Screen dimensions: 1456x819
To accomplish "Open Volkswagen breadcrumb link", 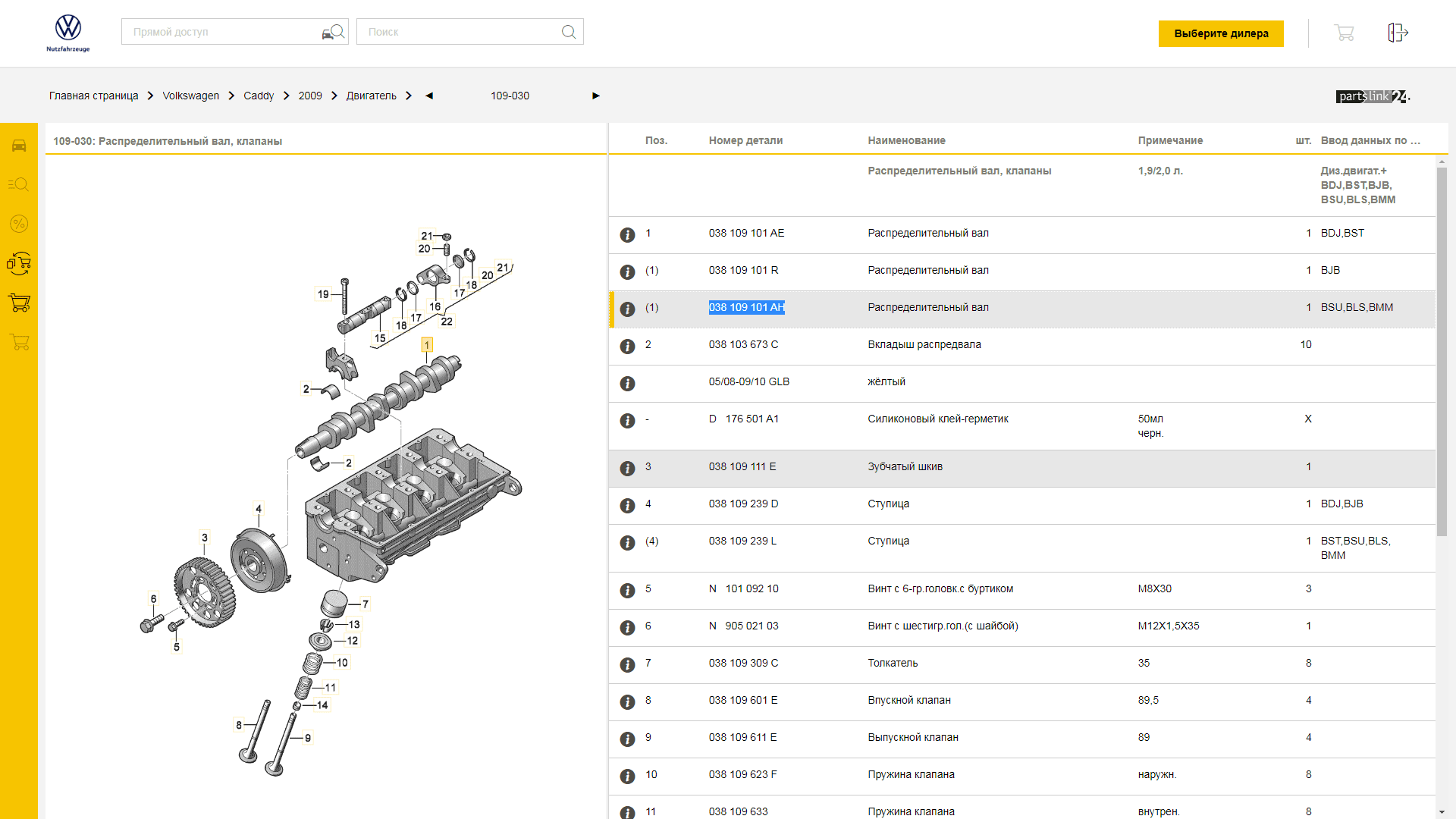I will 191,96.
